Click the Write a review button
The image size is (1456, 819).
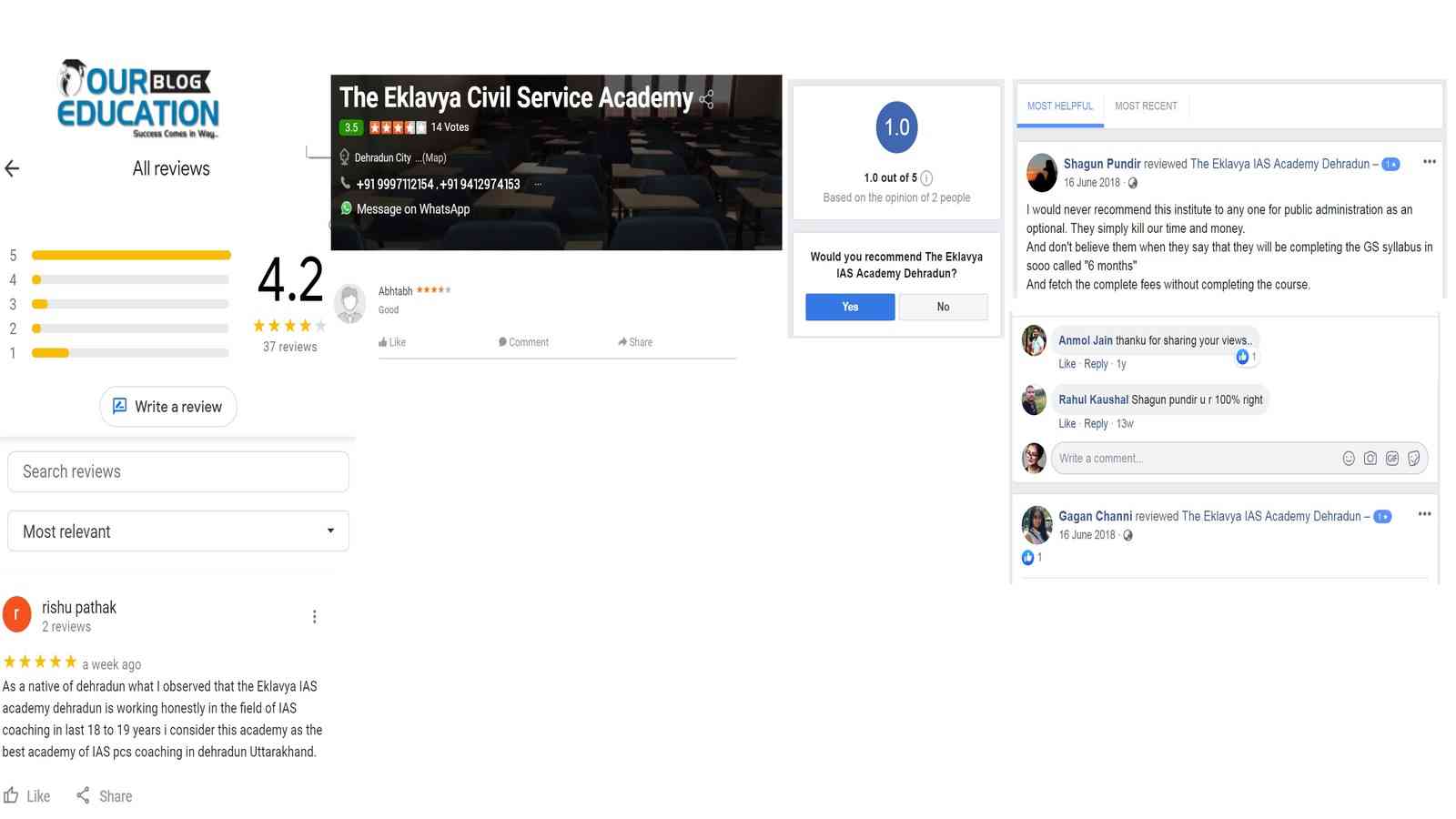[168, 407]
